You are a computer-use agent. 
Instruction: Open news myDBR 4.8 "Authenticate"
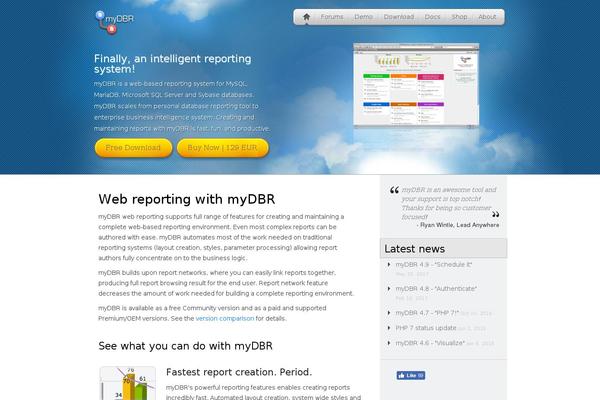(436, 289)
